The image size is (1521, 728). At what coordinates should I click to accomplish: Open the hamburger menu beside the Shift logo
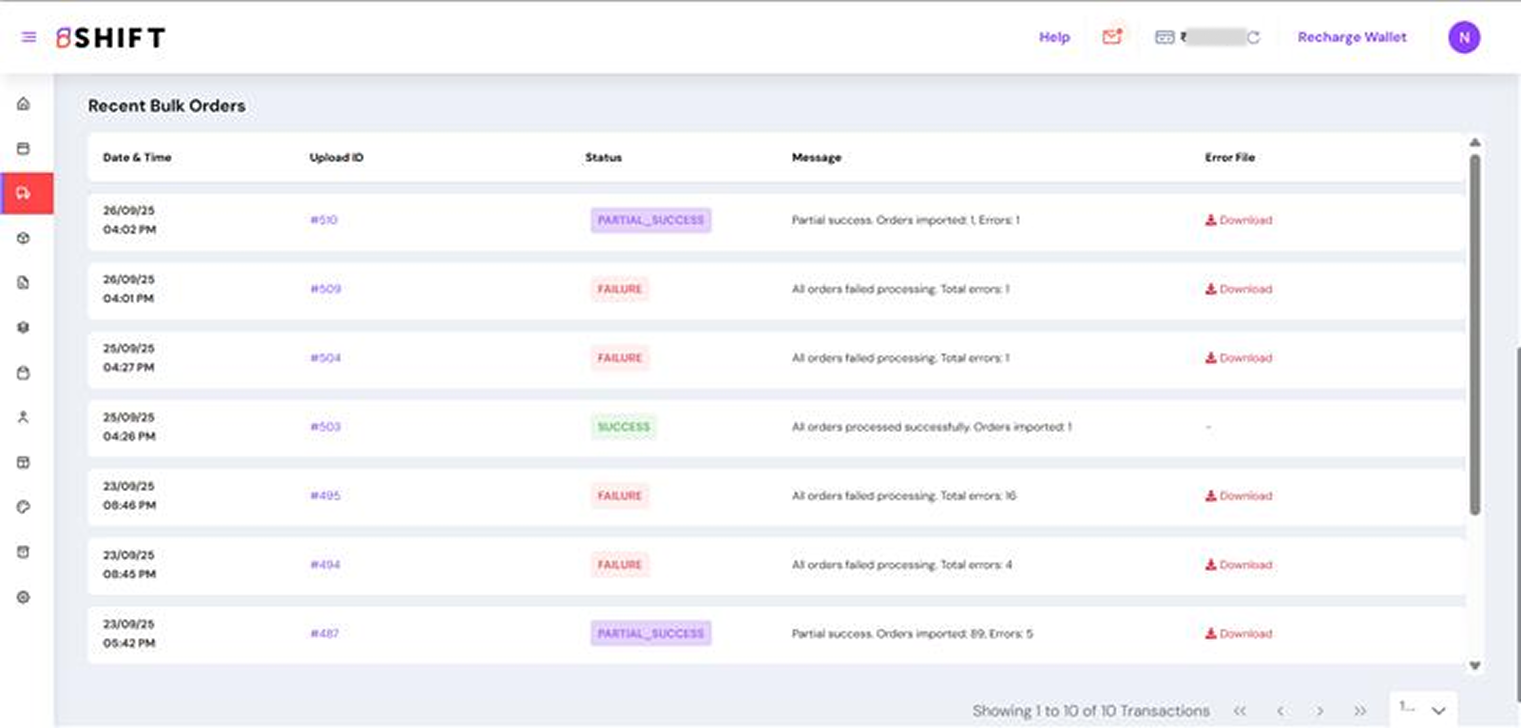tap(29, 38)
